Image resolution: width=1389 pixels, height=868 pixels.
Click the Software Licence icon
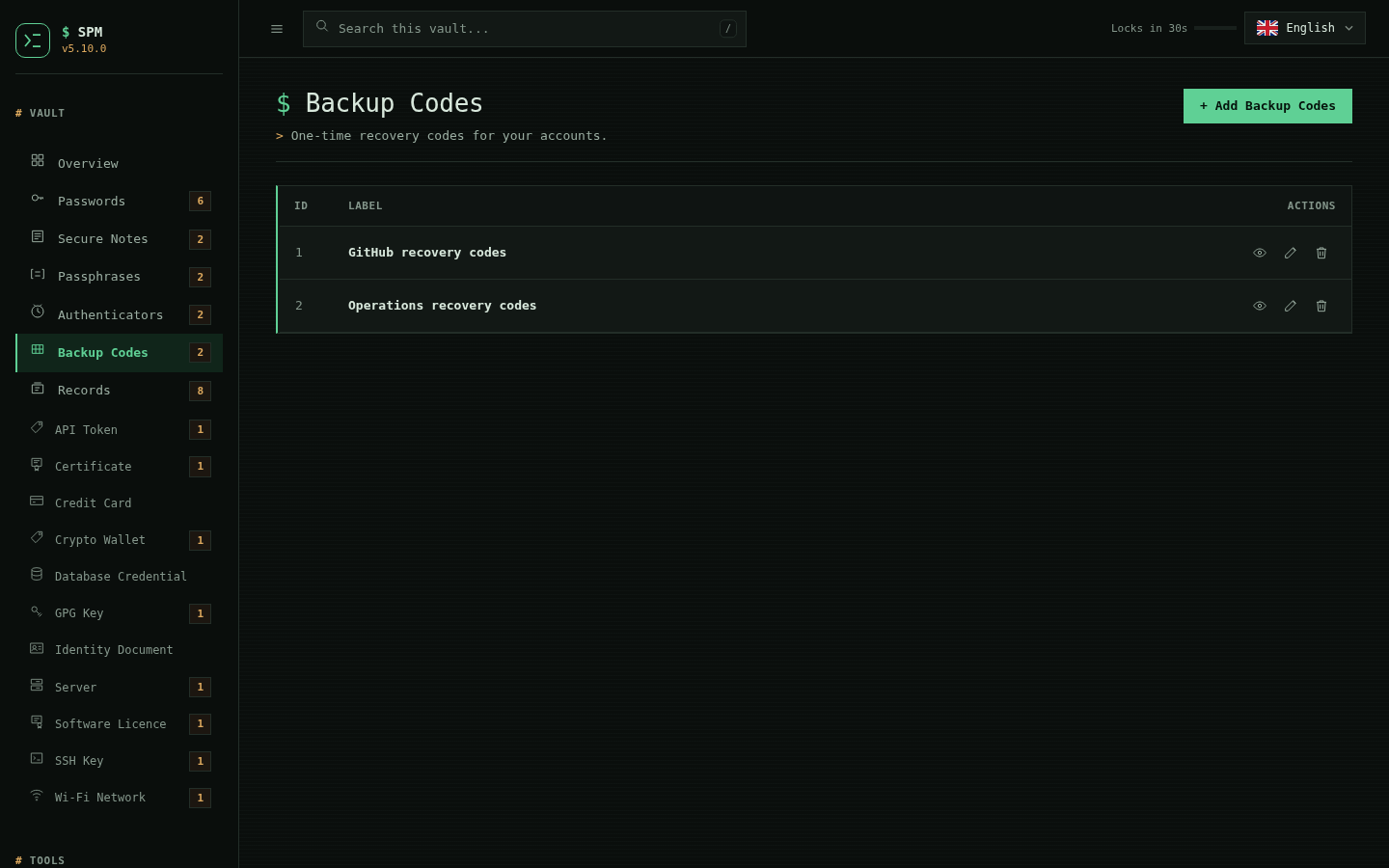(37, 721)
